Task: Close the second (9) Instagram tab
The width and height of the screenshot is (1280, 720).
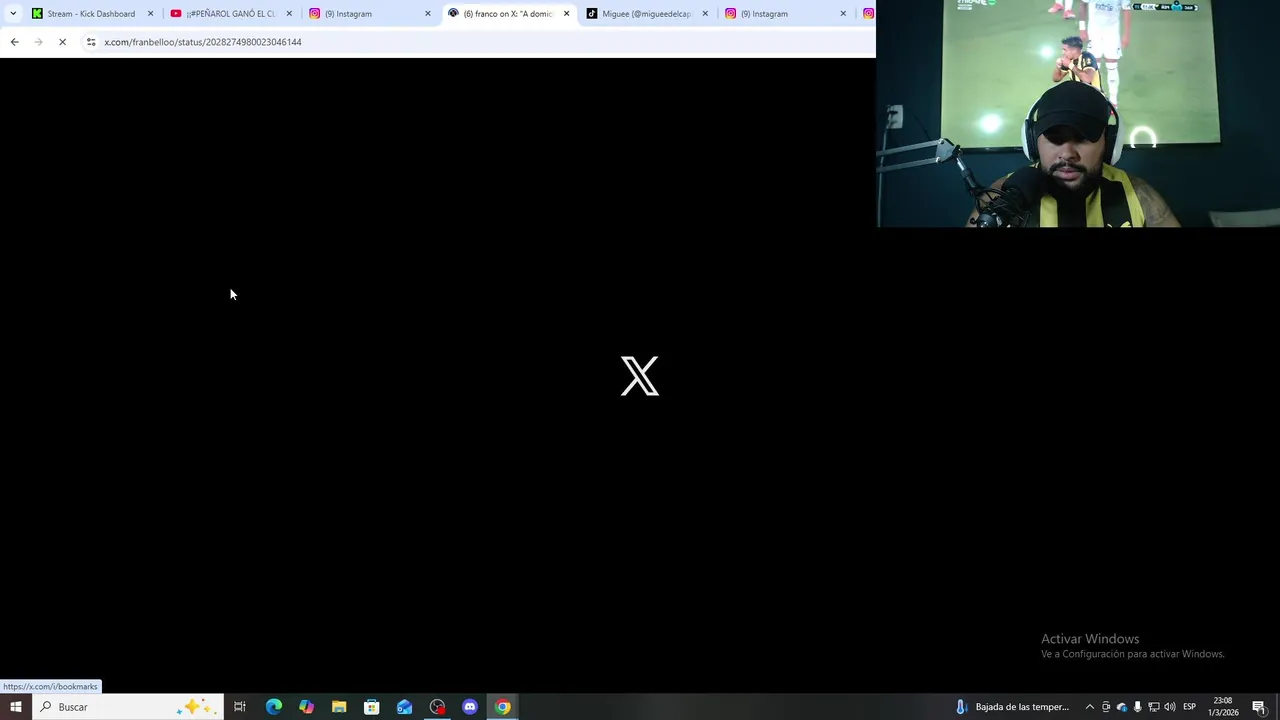Action: [x=843, y=14]
